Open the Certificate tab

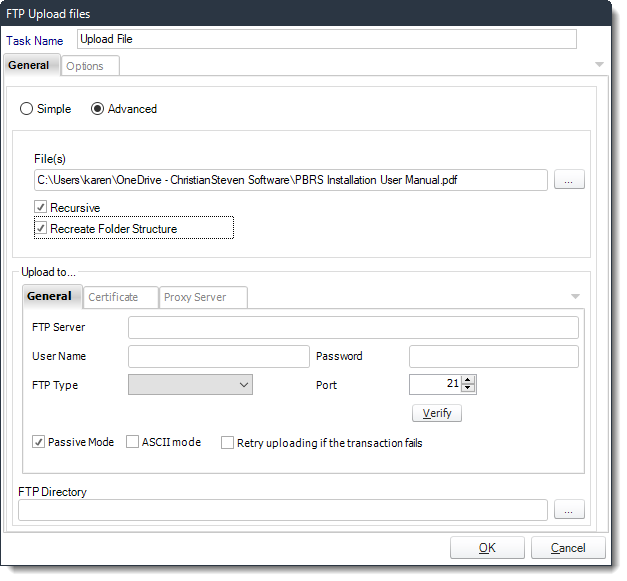120,297
